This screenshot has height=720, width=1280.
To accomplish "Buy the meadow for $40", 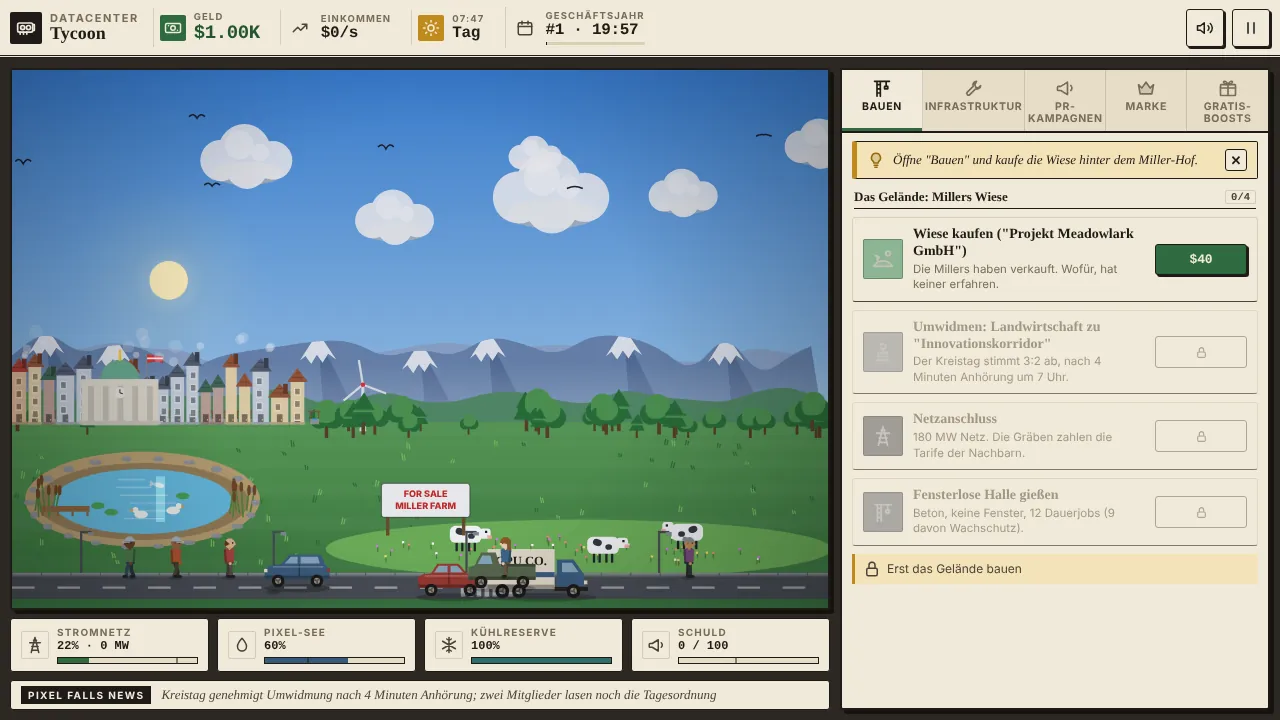I will coord(1201,259).
